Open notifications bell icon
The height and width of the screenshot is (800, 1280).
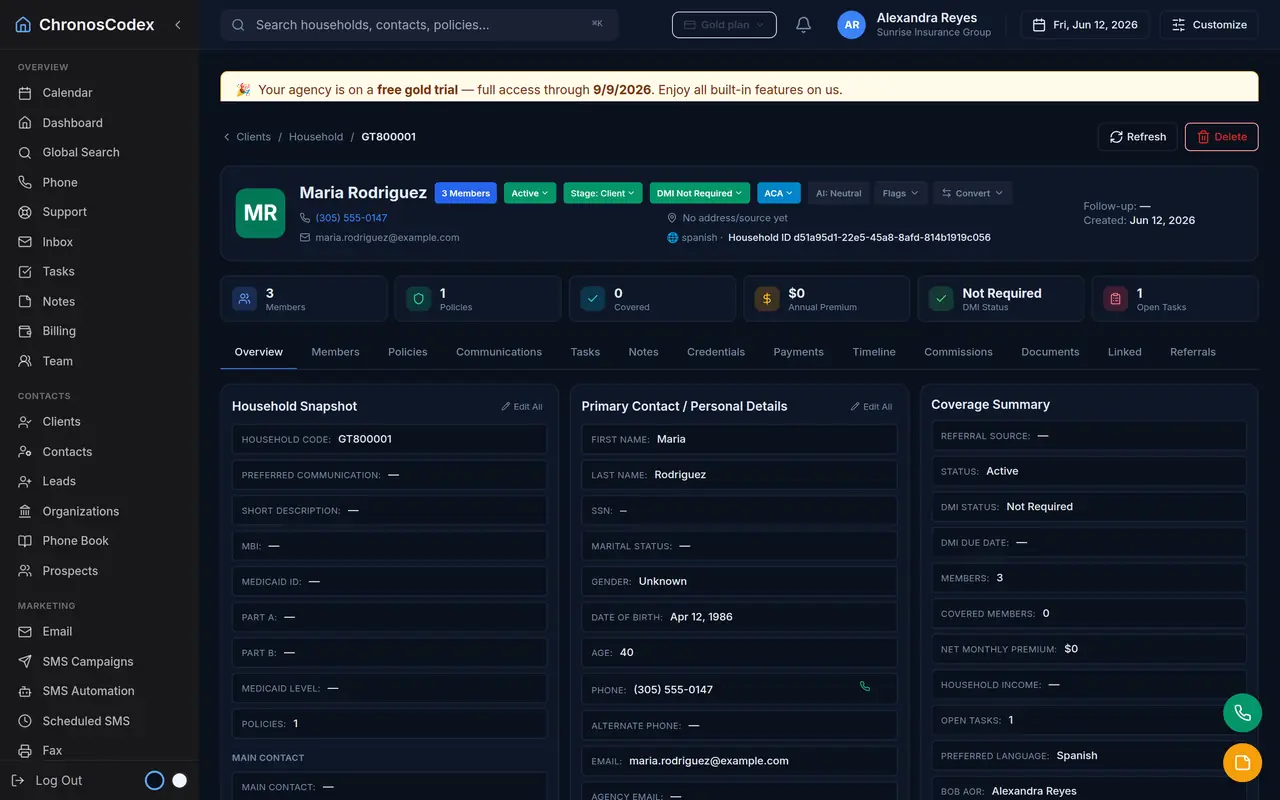(x=803, y=25)
